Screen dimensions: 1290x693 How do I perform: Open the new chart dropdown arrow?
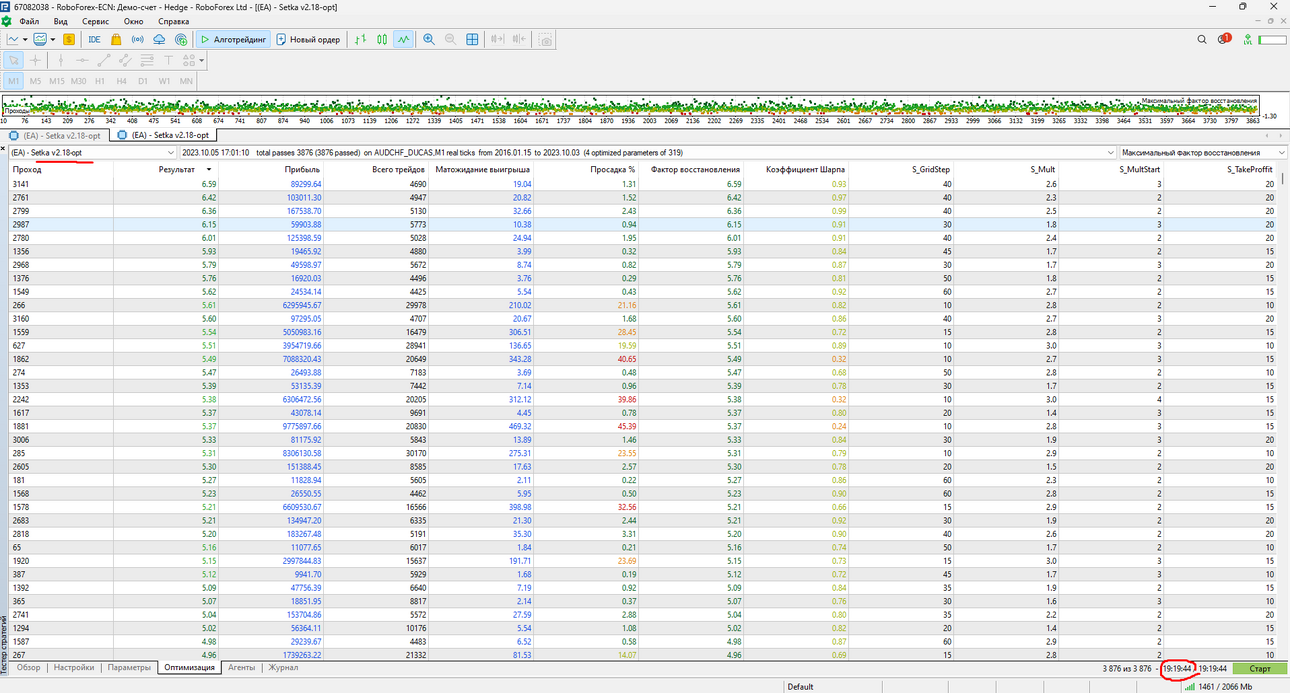(x=25, y=40)
